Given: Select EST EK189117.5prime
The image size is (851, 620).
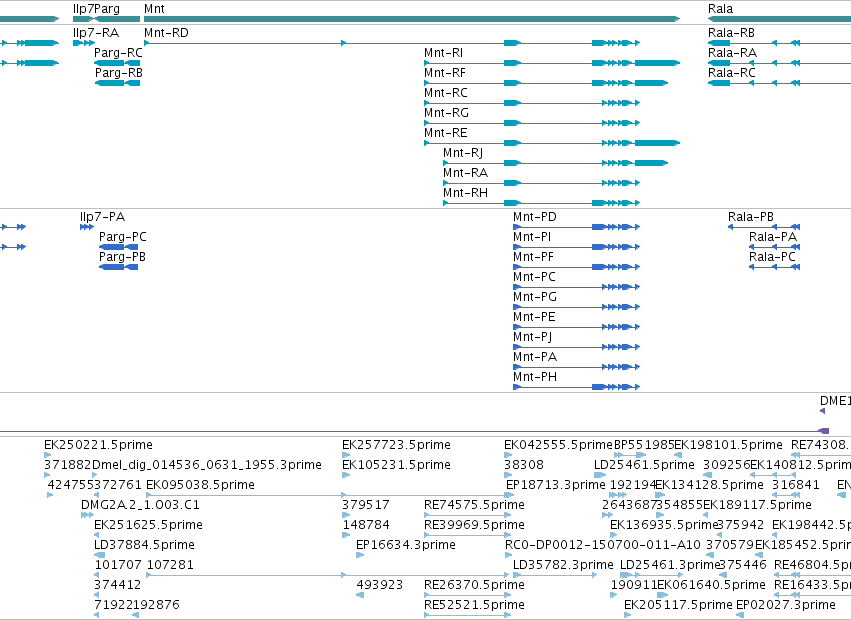Looking at the screenshot, I should (x=757, y=505).
